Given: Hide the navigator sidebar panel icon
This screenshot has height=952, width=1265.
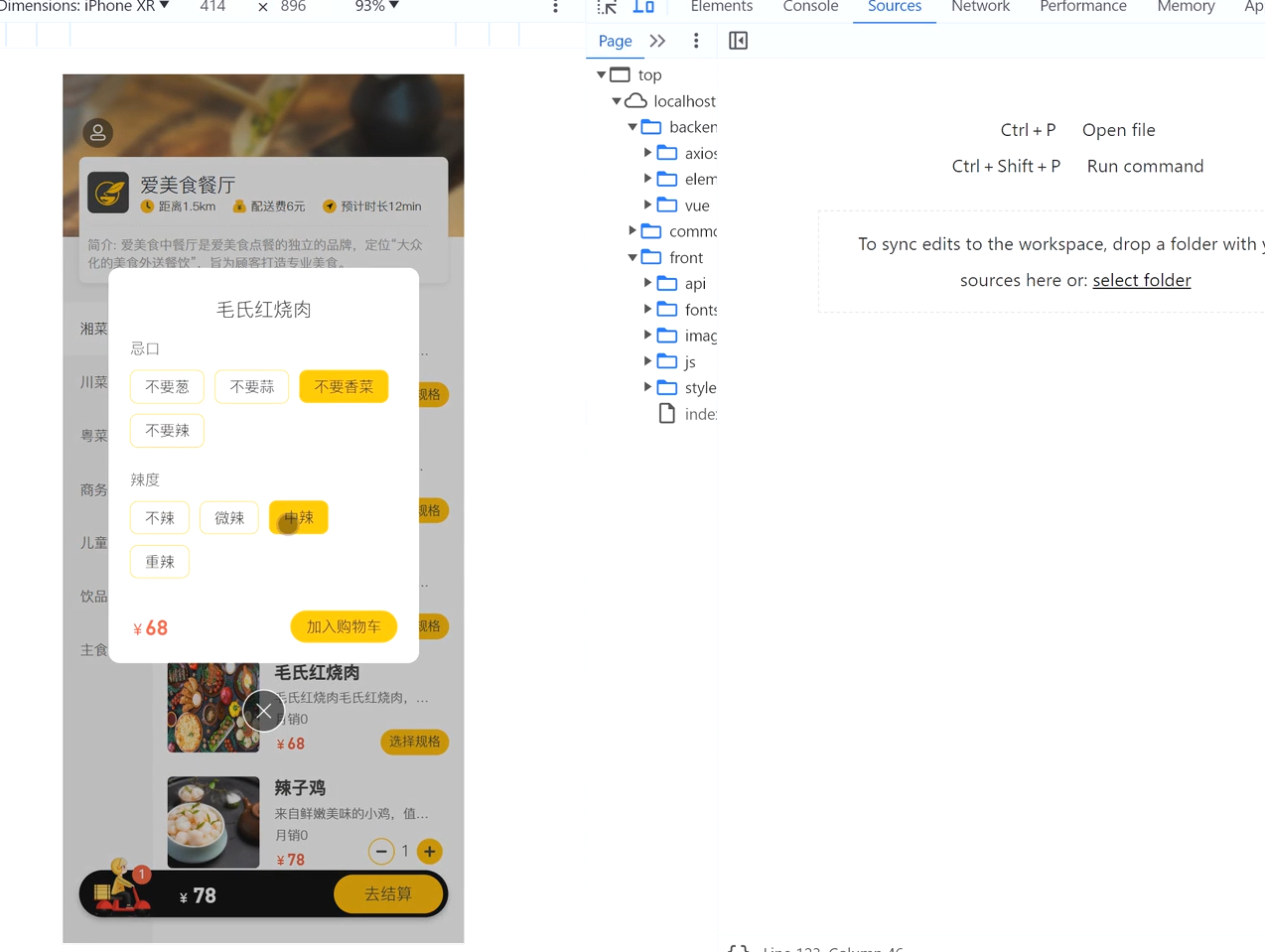Looking at the screenshot, I should [738, 41].
